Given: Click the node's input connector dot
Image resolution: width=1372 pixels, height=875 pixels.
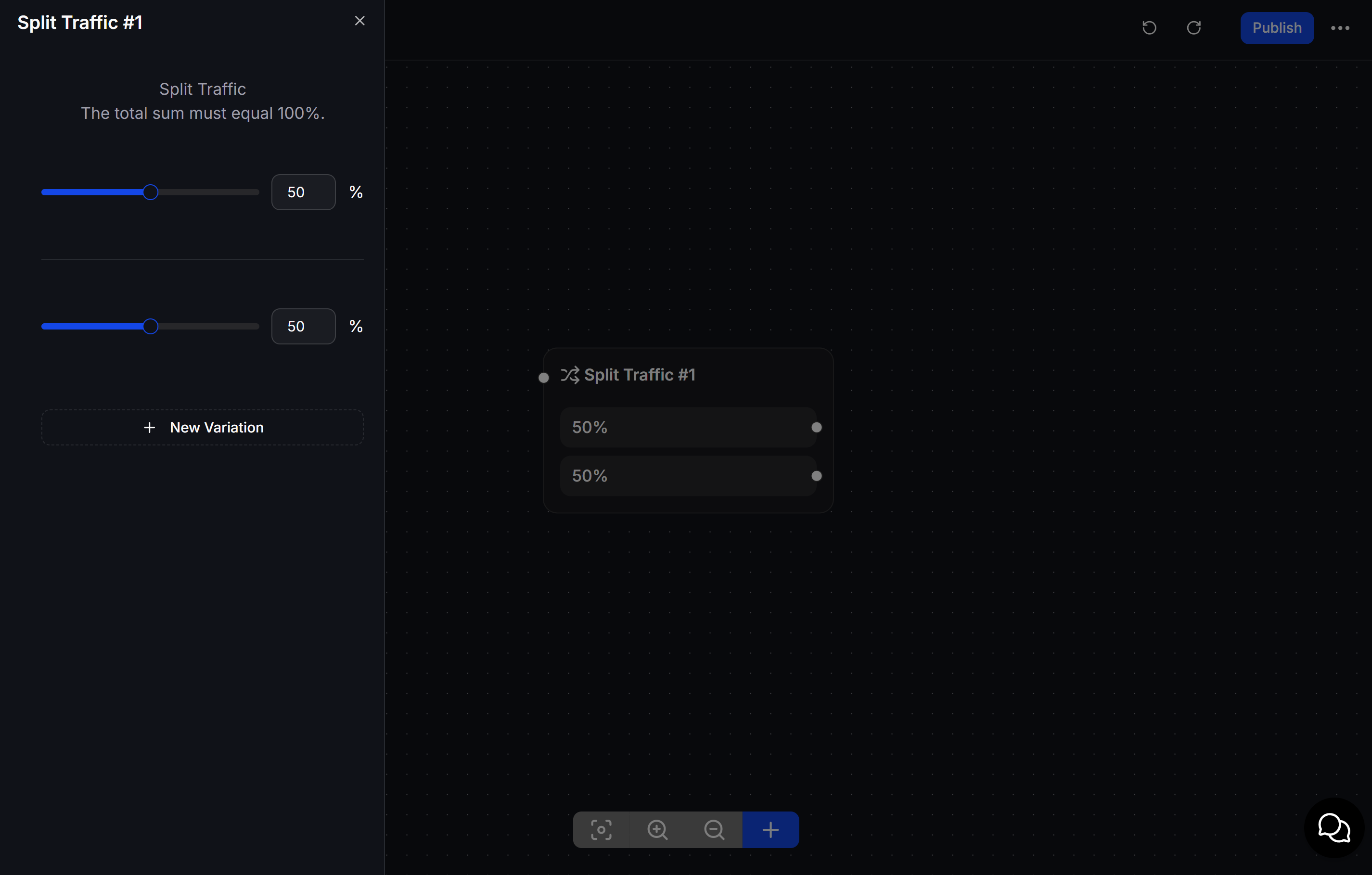Looking at the screenshot, I should click(544, 378).
